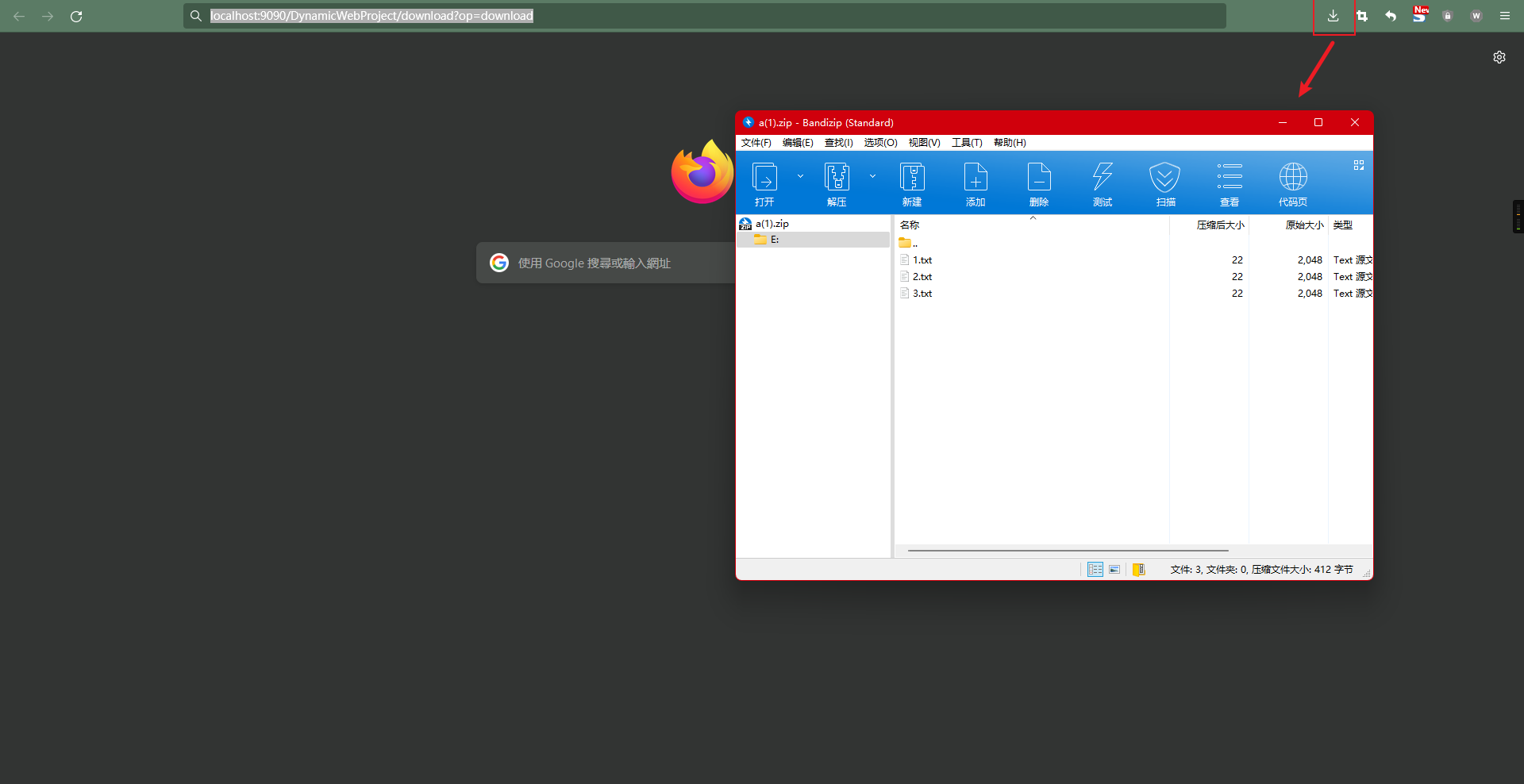This screenshot has height=784, width=1524.
Task: Click the red S extension icon with New badge
Action: pyautogui.click(x=1420, y=15)
